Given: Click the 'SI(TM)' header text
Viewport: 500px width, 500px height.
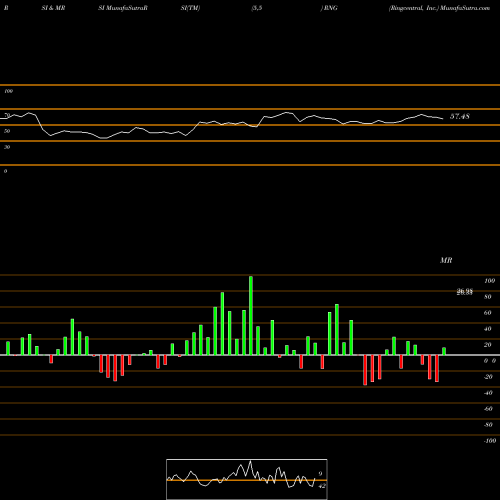Looking at the screenshot, I should (190, 8).
